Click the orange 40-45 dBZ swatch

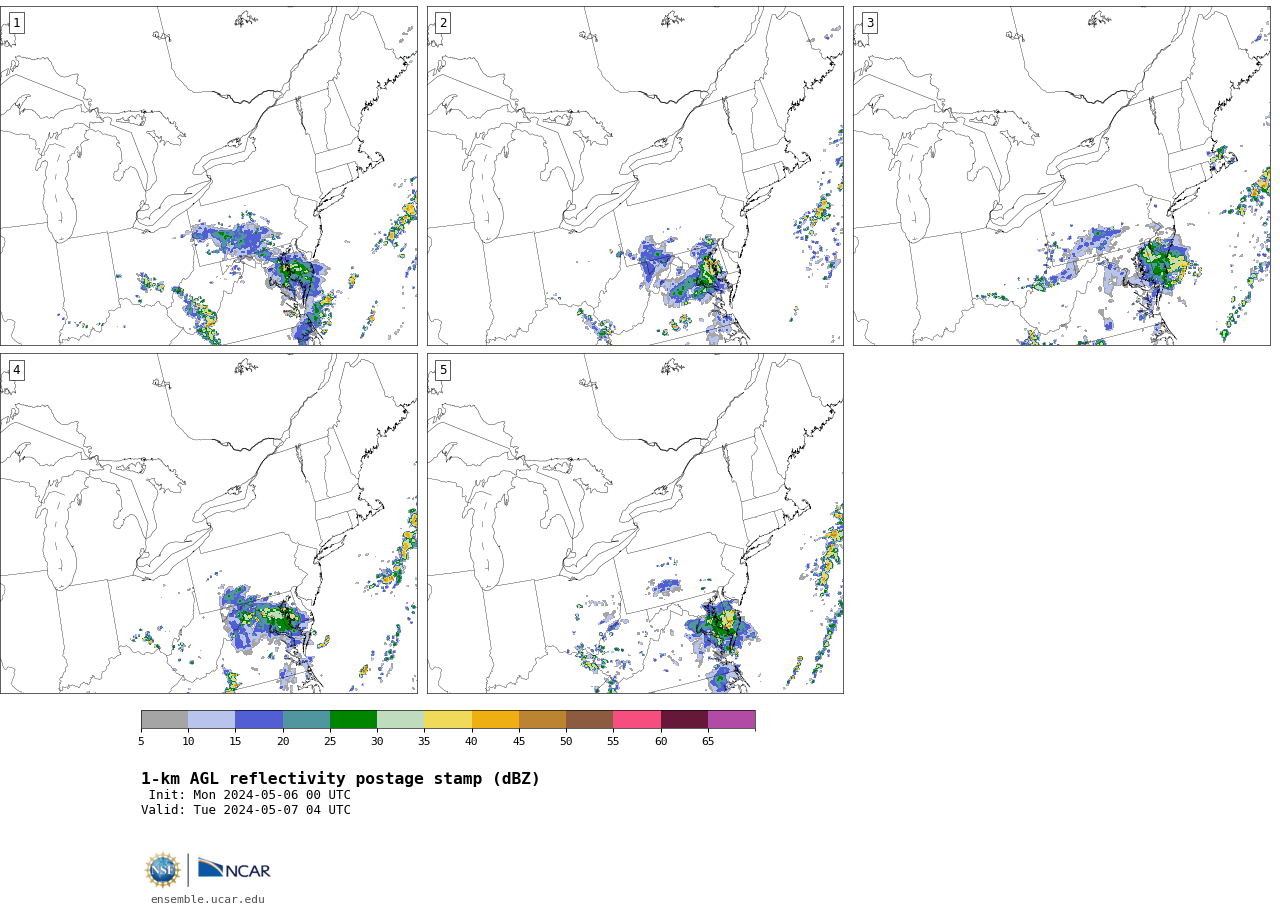495,720
